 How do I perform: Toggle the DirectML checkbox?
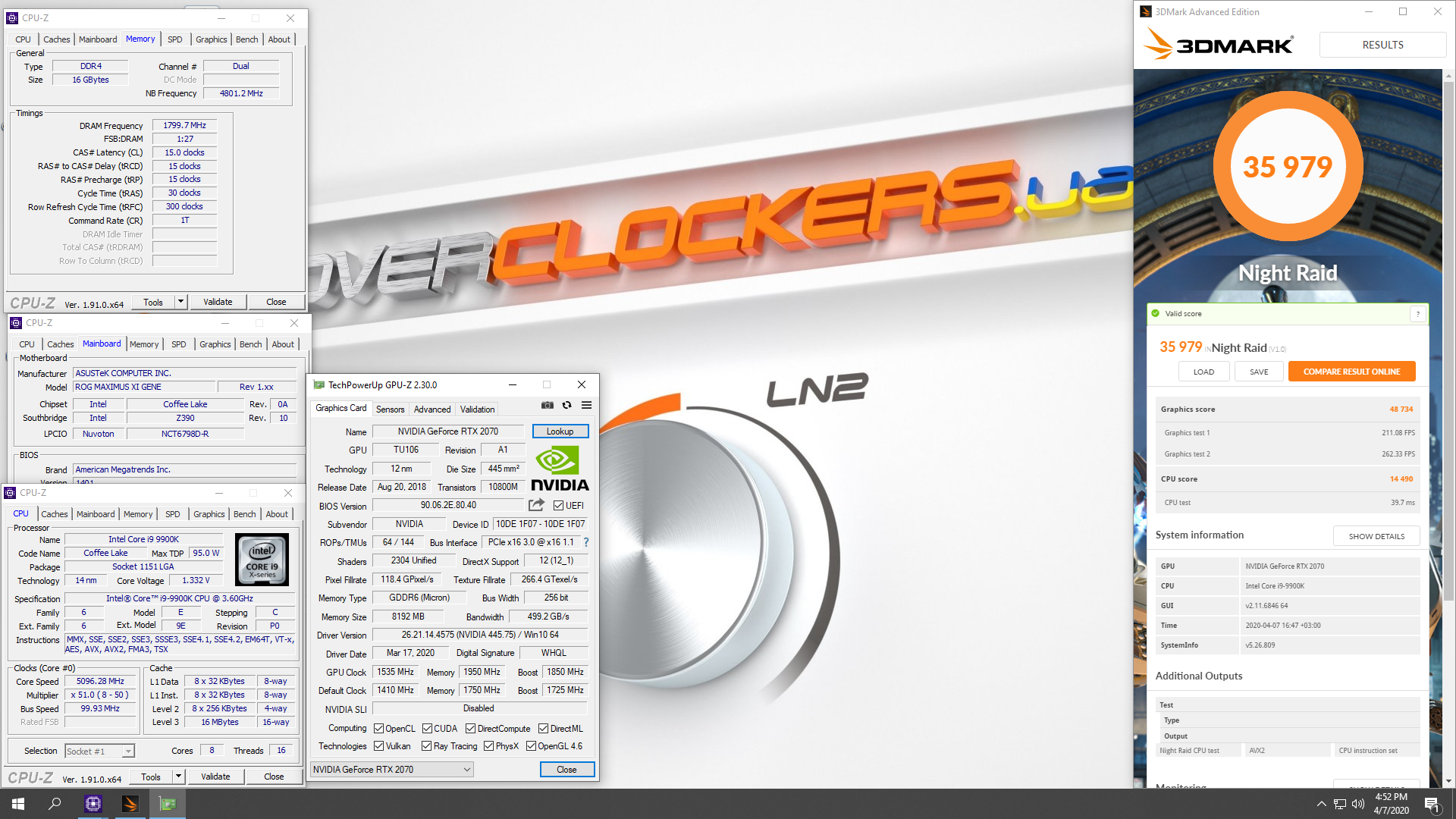coord(543,729)
